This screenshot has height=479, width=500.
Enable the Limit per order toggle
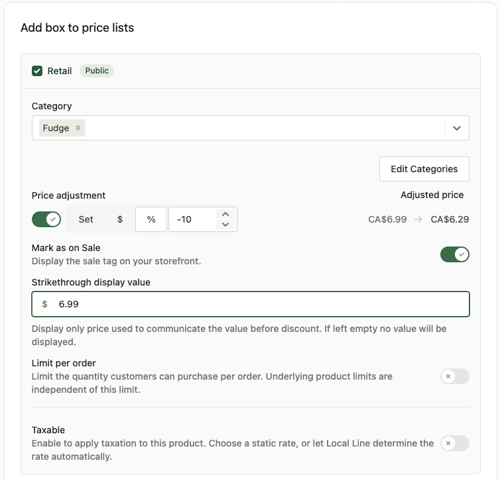pyautogui.click(x=455, y=376)
